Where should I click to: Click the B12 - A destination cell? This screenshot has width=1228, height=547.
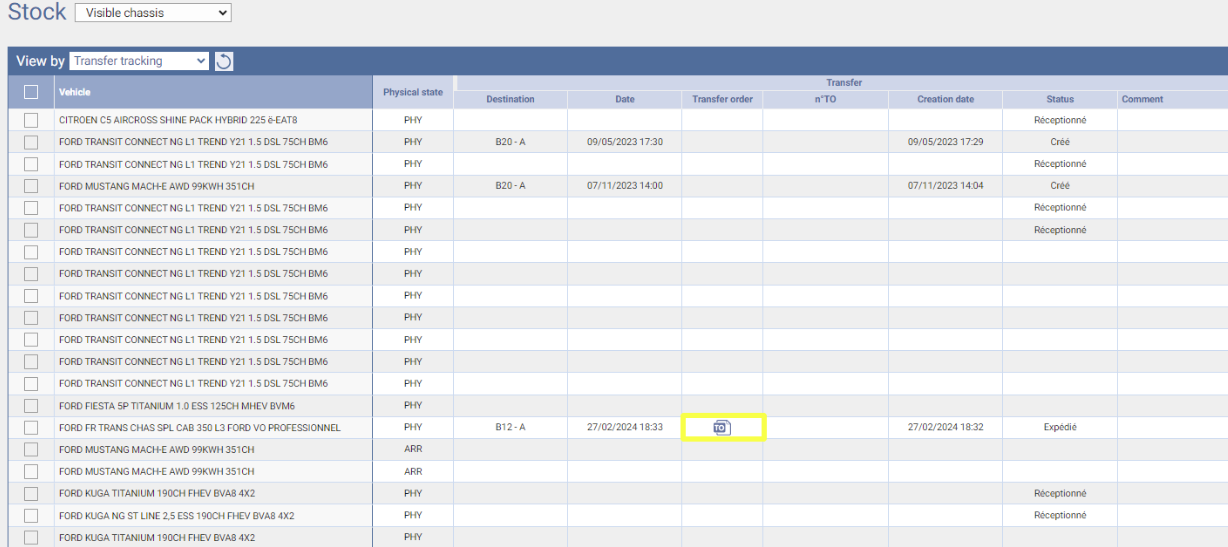click(x=510, y=428)
